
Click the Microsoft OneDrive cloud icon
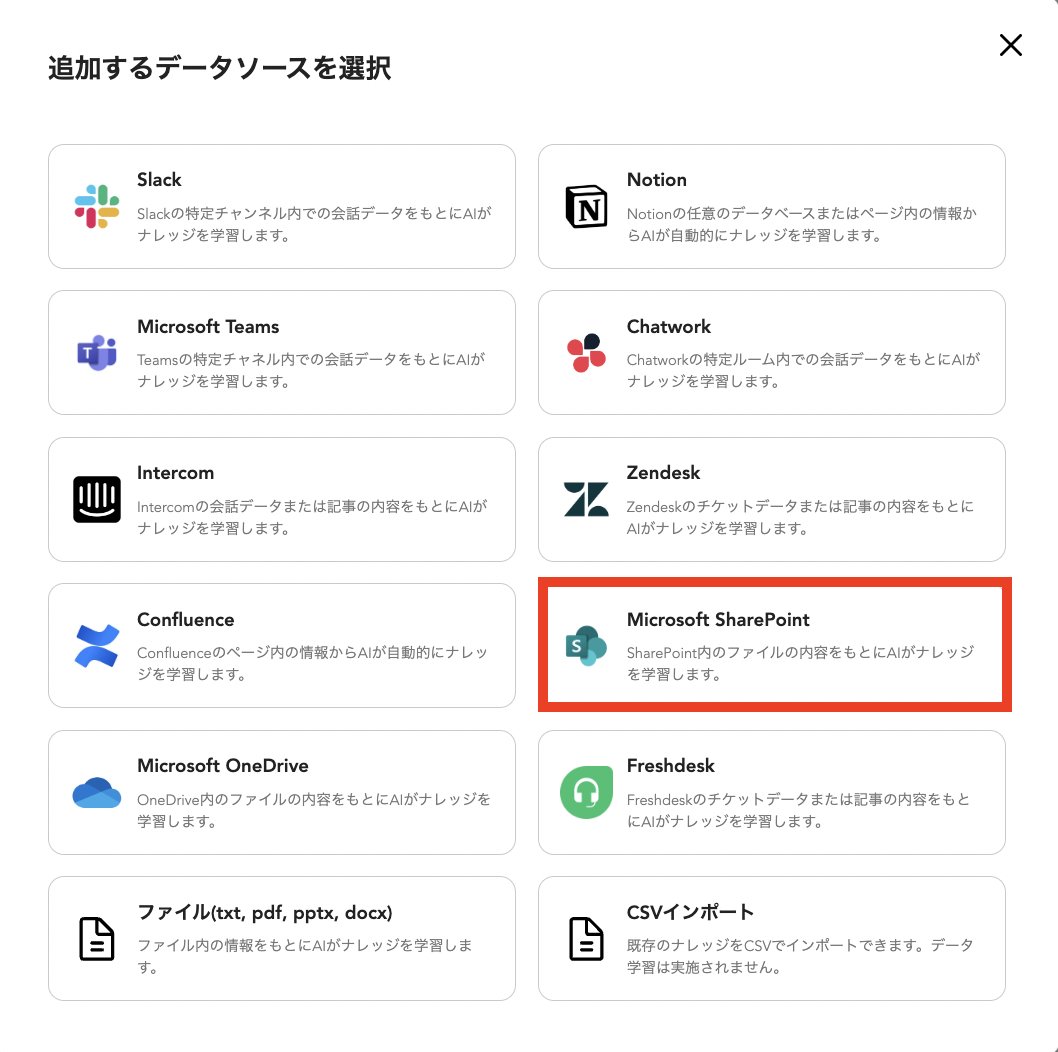tap(96, 793)
